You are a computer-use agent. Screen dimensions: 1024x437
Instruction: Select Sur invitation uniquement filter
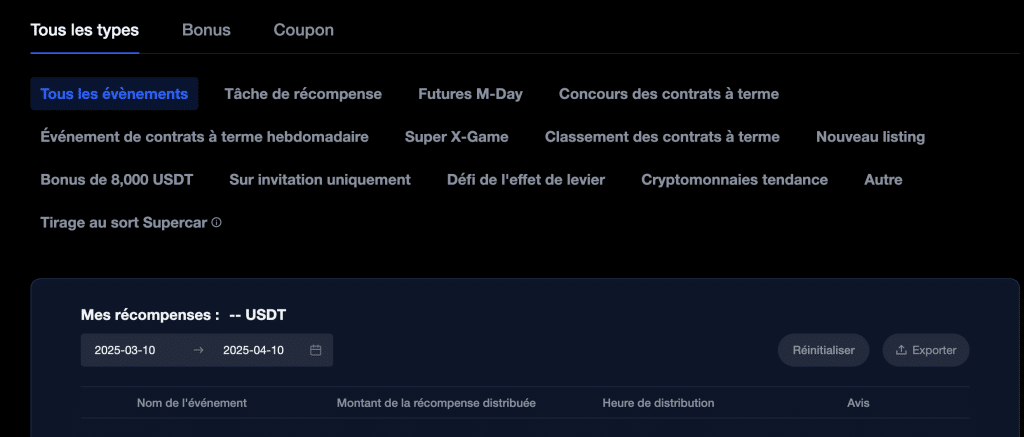tap(320, 180)
